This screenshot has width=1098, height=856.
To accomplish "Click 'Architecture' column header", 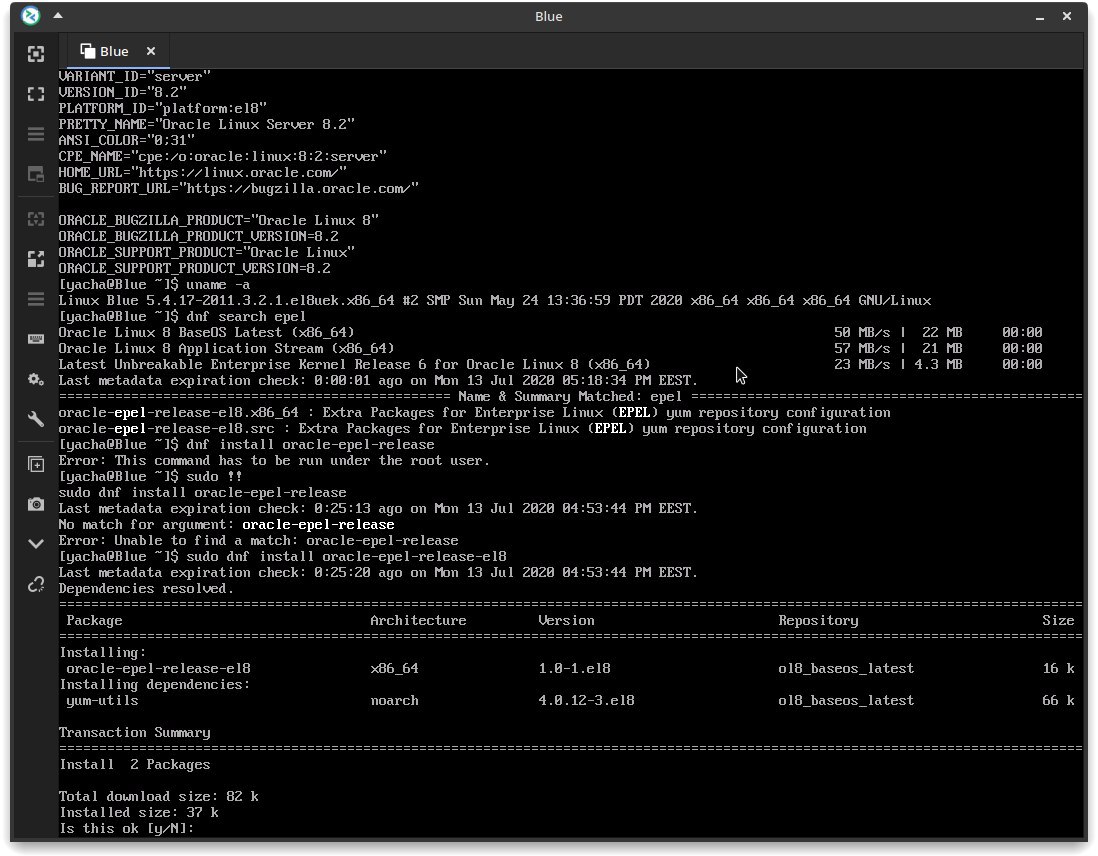I will [418, 621].
